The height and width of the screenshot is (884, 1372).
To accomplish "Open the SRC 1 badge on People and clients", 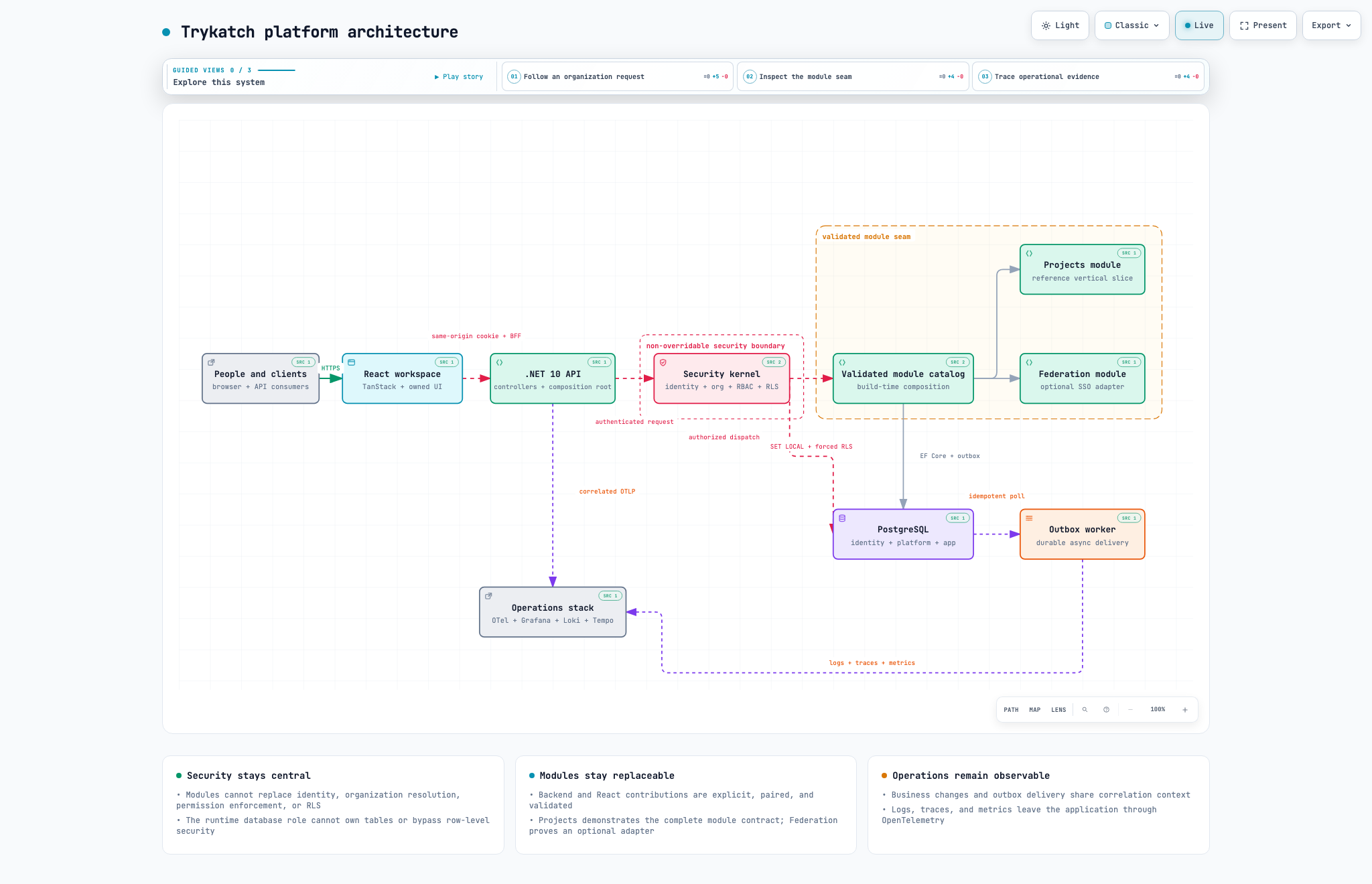I will click(x=303, y=362).
